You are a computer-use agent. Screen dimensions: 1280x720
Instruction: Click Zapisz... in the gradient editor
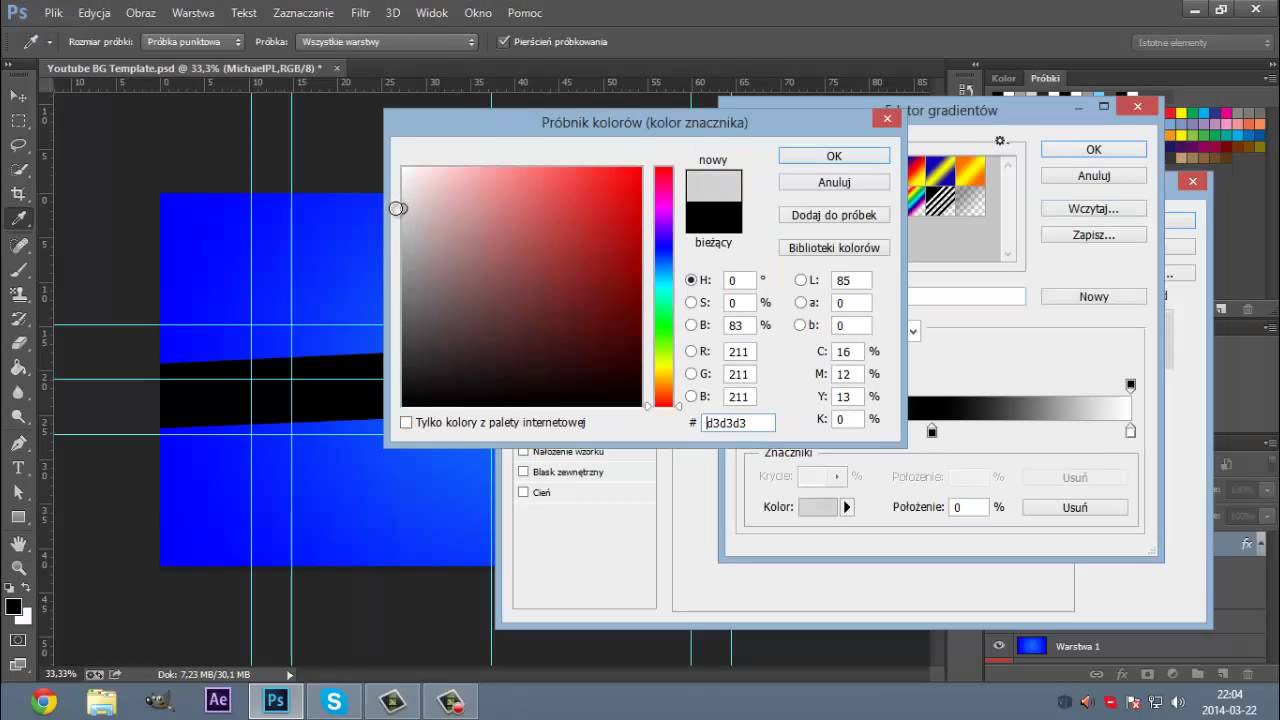point(1093,235)
